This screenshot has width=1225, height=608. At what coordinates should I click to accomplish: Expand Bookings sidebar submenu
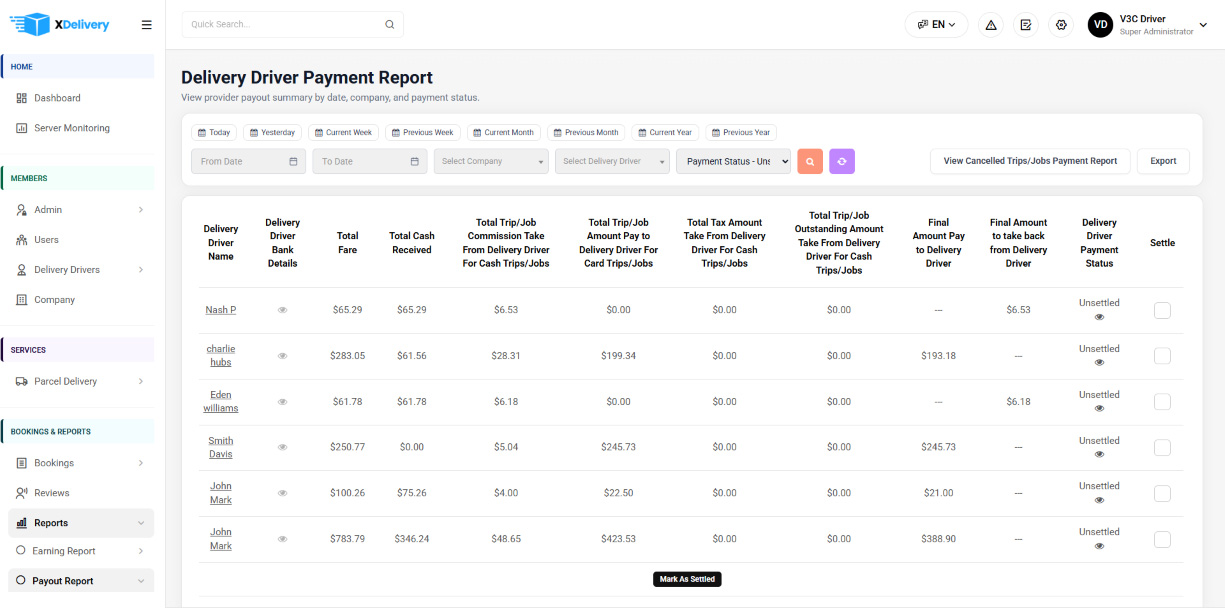140,463
